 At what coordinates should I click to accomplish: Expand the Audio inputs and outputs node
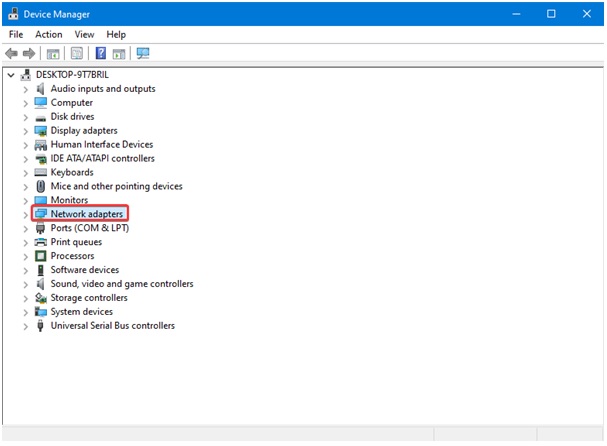(x=26, y=89)
